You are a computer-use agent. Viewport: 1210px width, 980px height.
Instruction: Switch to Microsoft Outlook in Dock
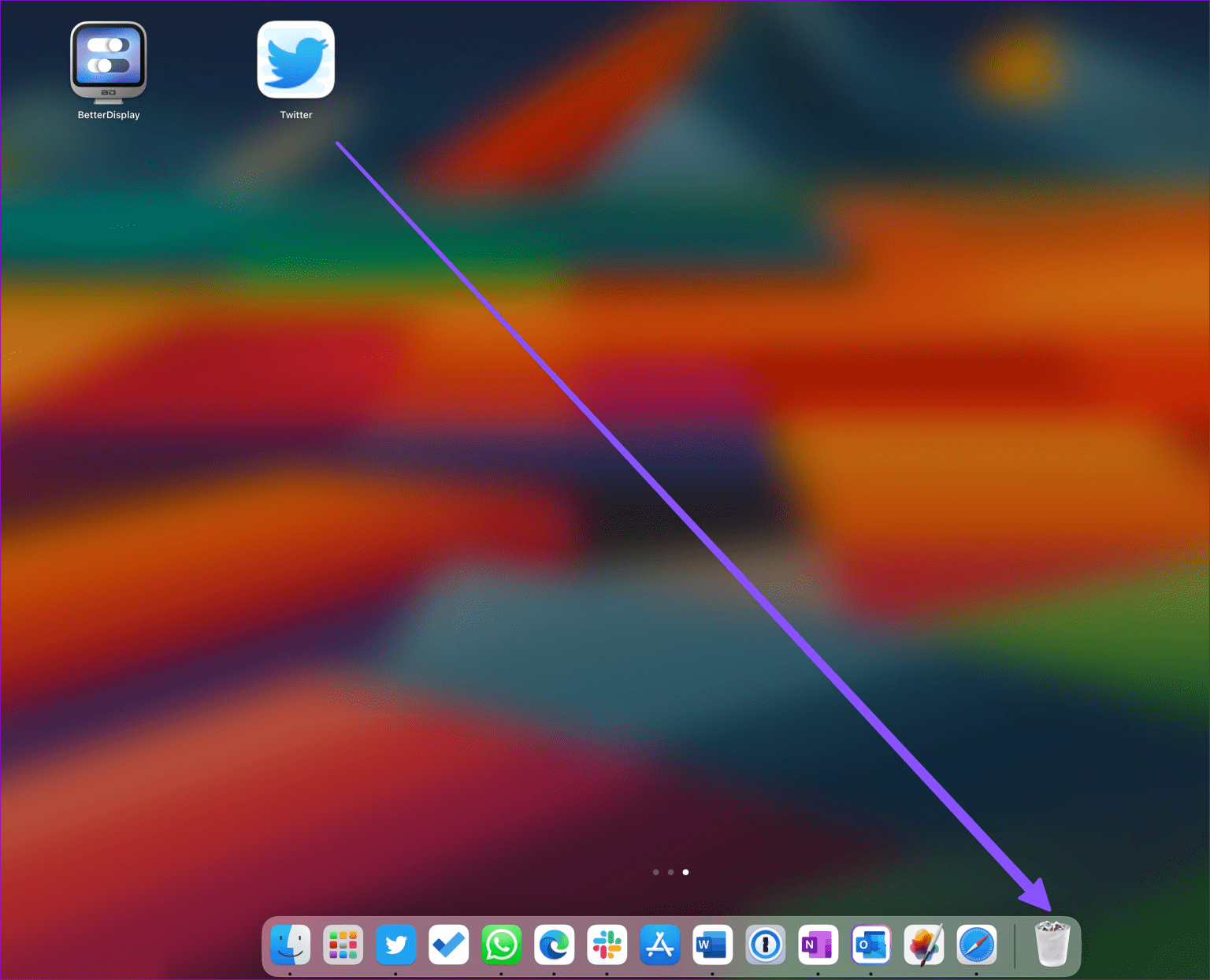[870, 945]
